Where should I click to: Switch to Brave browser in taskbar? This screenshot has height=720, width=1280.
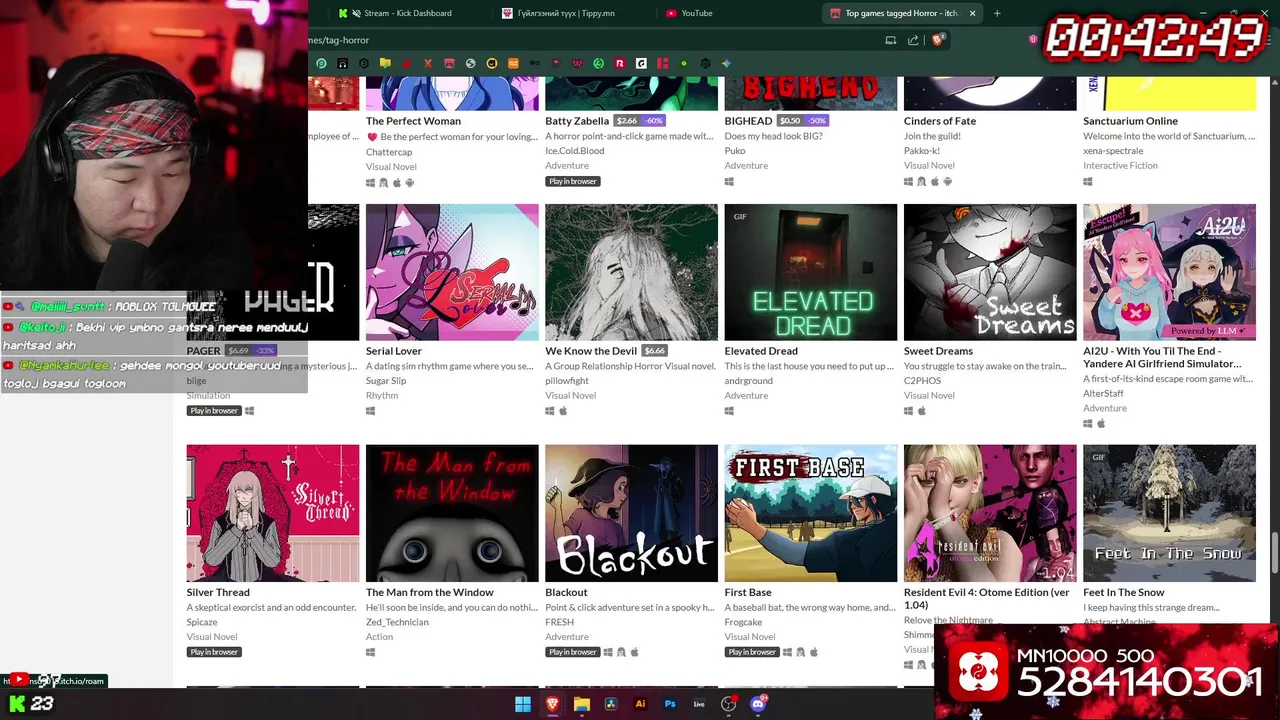[553, 704]
